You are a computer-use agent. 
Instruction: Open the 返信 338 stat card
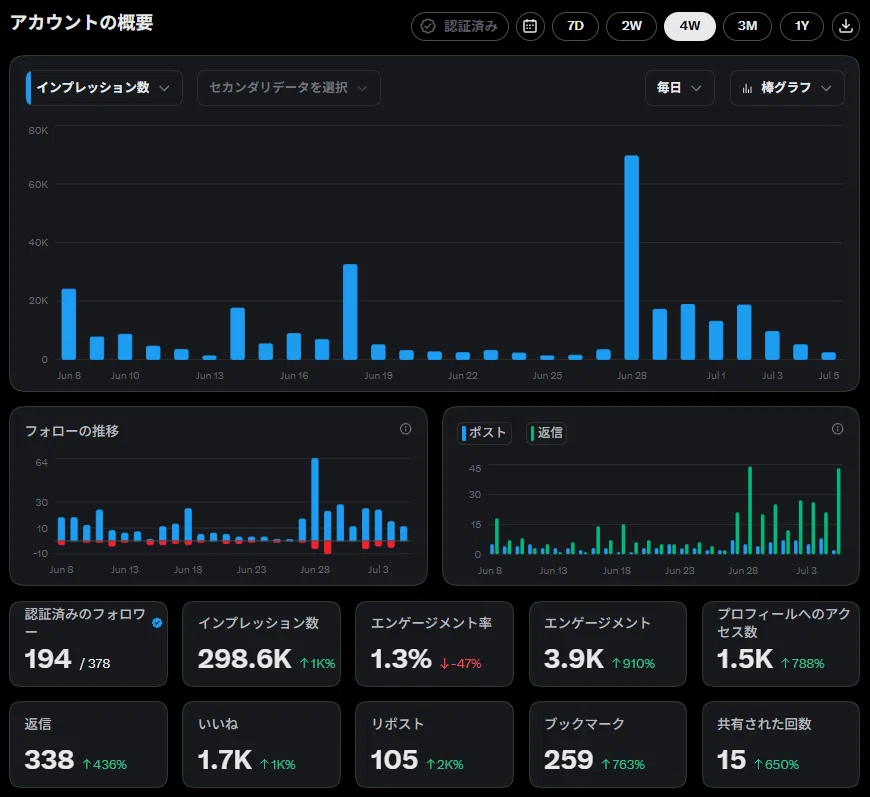(x=88, y=744)
